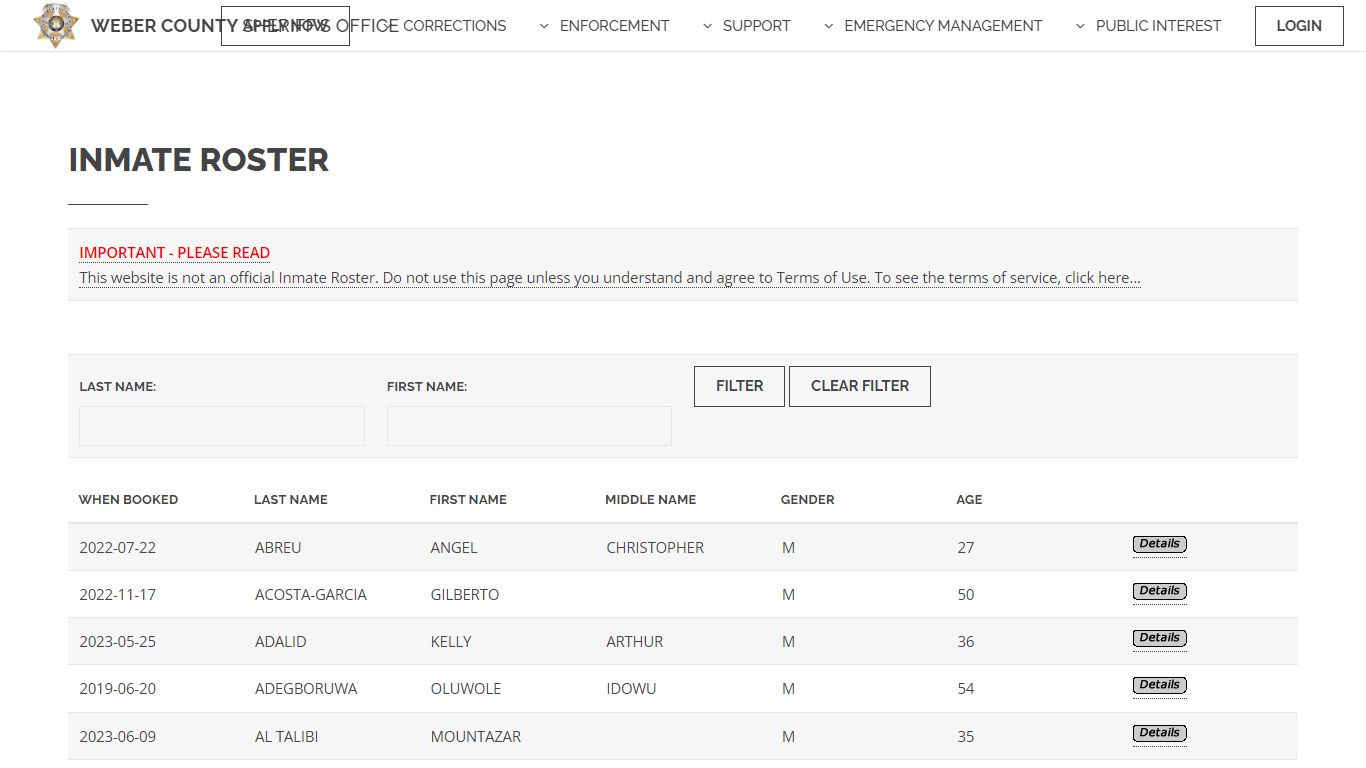Click middle name CHRISTOPHER

click(x=655, y=548)
